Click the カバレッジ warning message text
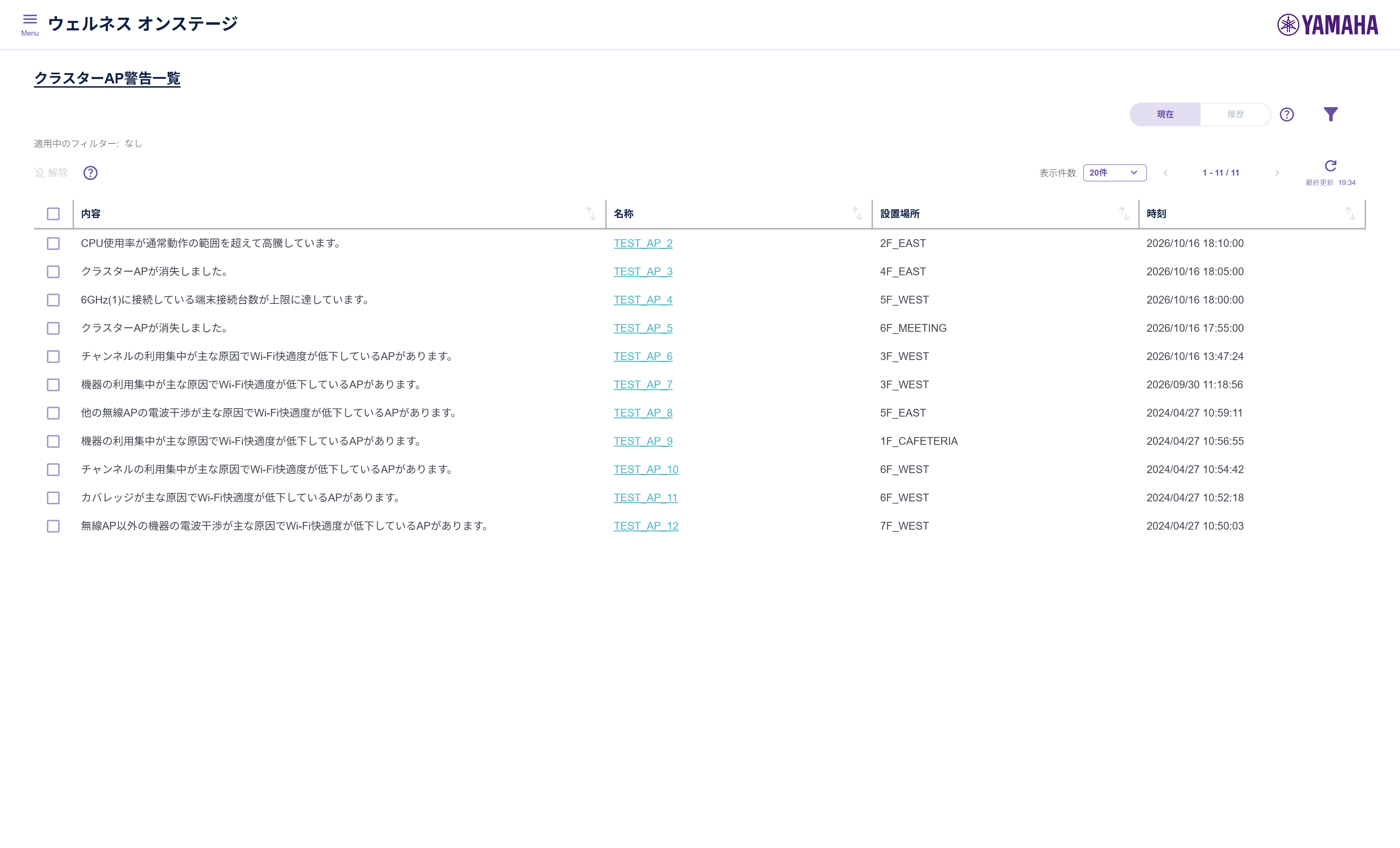The image size is (1400, 848). (x=241, y=497)
